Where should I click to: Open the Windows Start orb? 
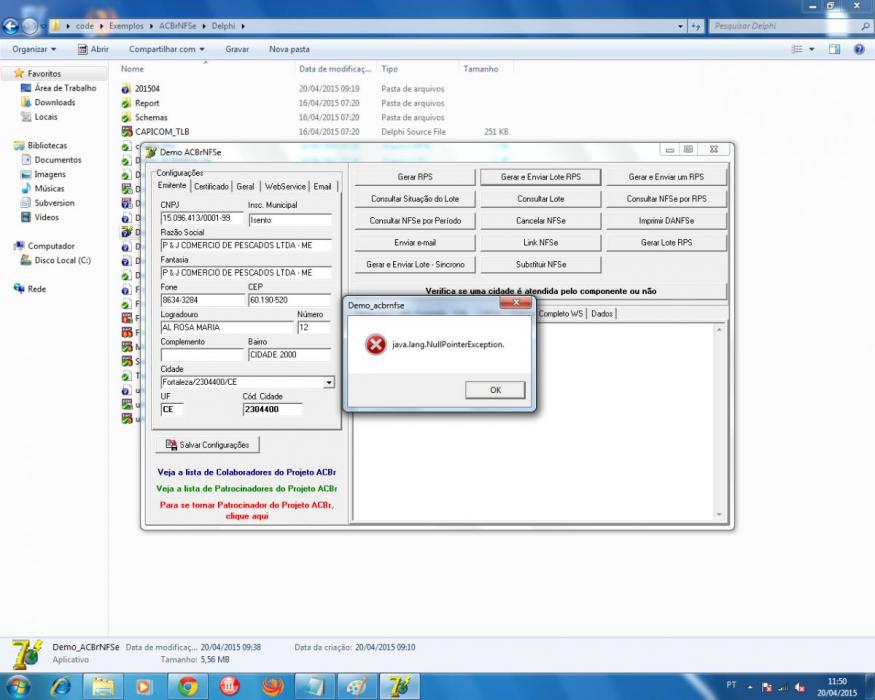coord(18,686)
